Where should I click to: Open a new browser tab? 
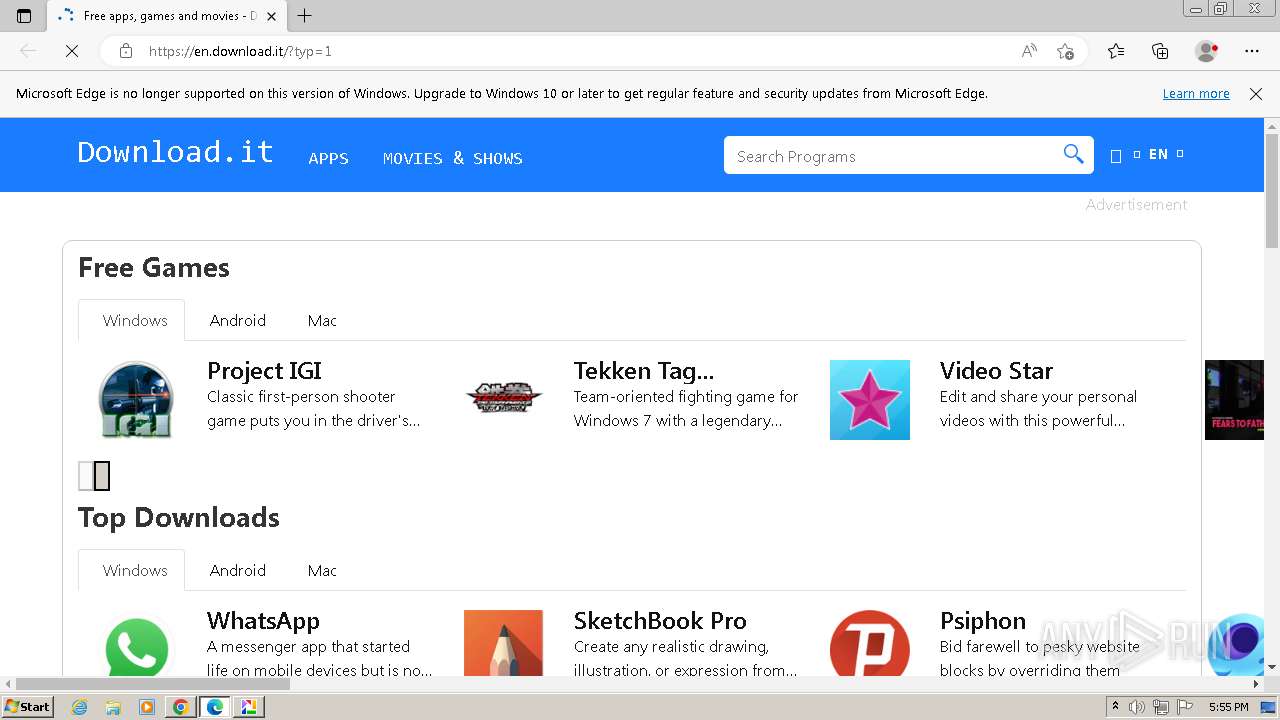pos(305,16)
